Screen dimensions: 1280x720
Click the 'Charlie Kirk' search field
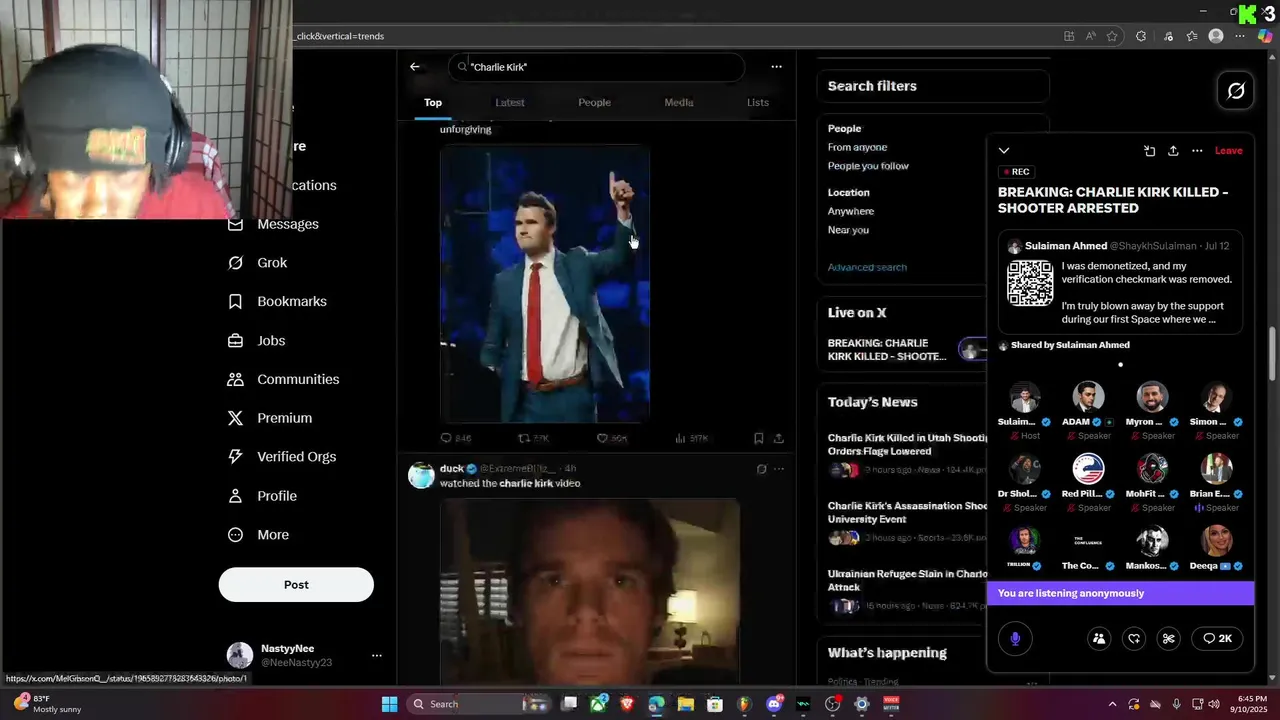point(596,67)
